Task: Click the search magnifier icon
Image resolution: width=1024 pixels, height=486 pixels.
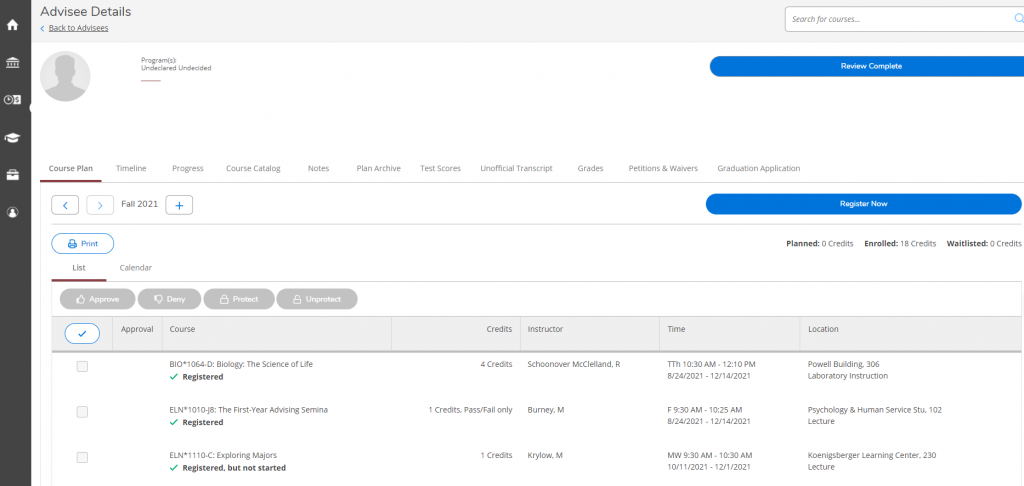Action: click(x=1019, y=18)
